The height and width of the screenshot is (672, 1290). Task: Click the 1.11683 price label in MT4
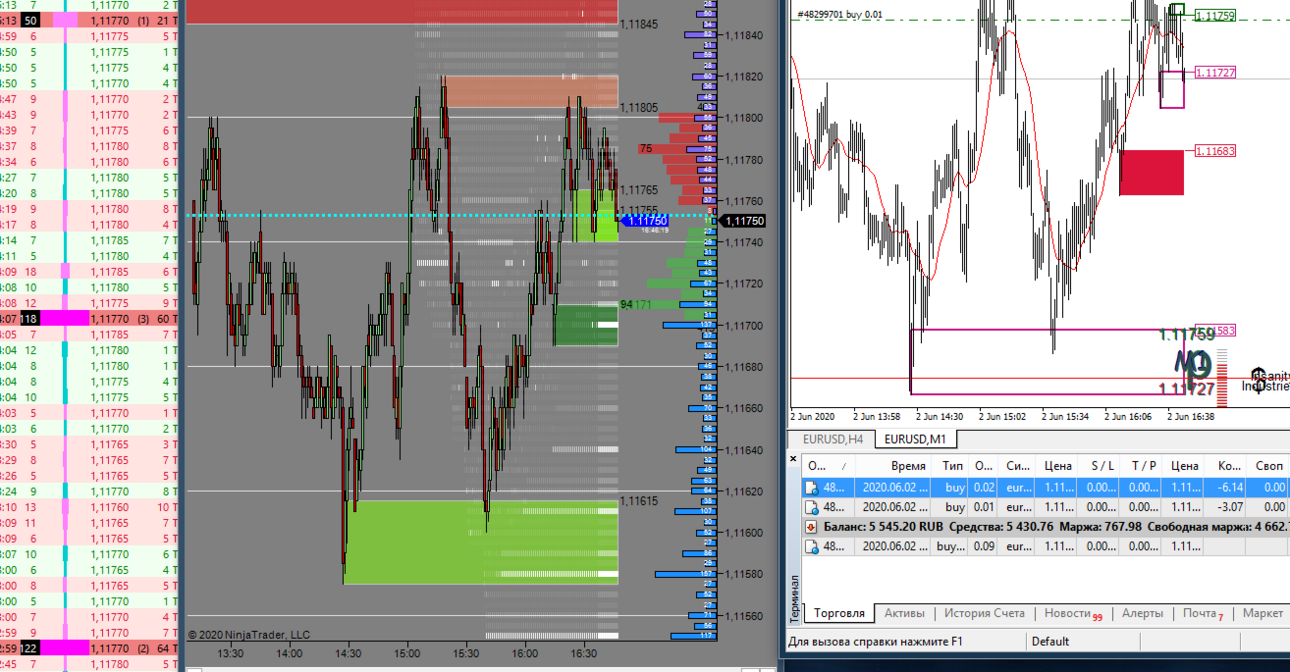(1214, 152)
